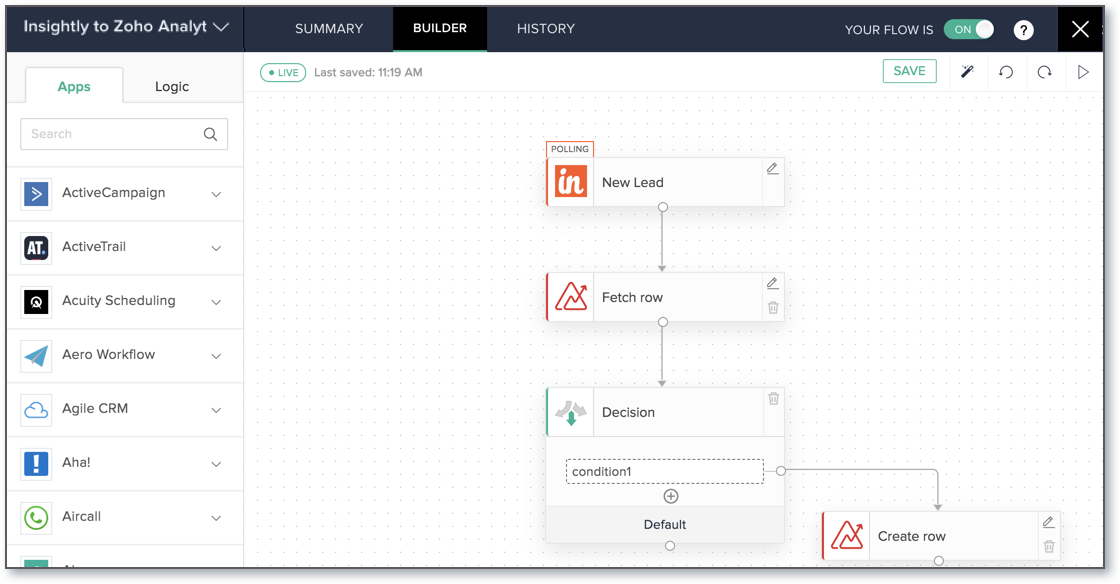Viewport: 1120px width, 584px height.
Task: Click the ActiveCampaign app icon
Action: coord(36,193)
